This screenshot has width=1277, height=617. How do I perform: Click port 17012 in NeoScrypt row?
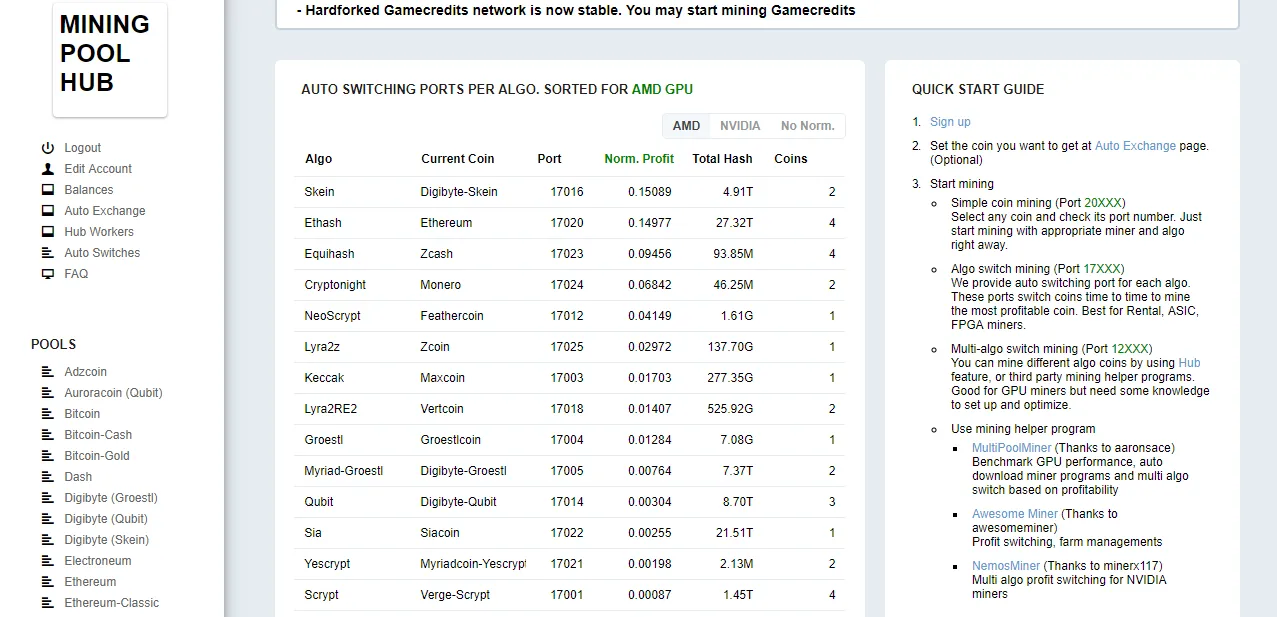(567, 316)
